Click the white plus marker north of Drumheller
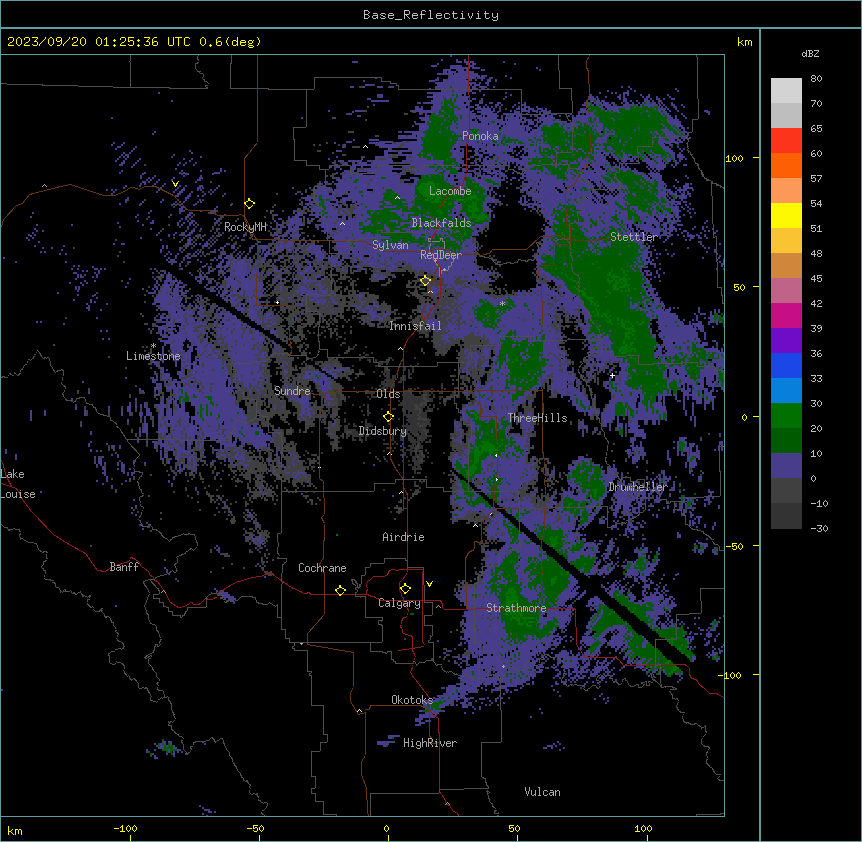Viewport: 862px width, 842px height. (x=612, y=375)
